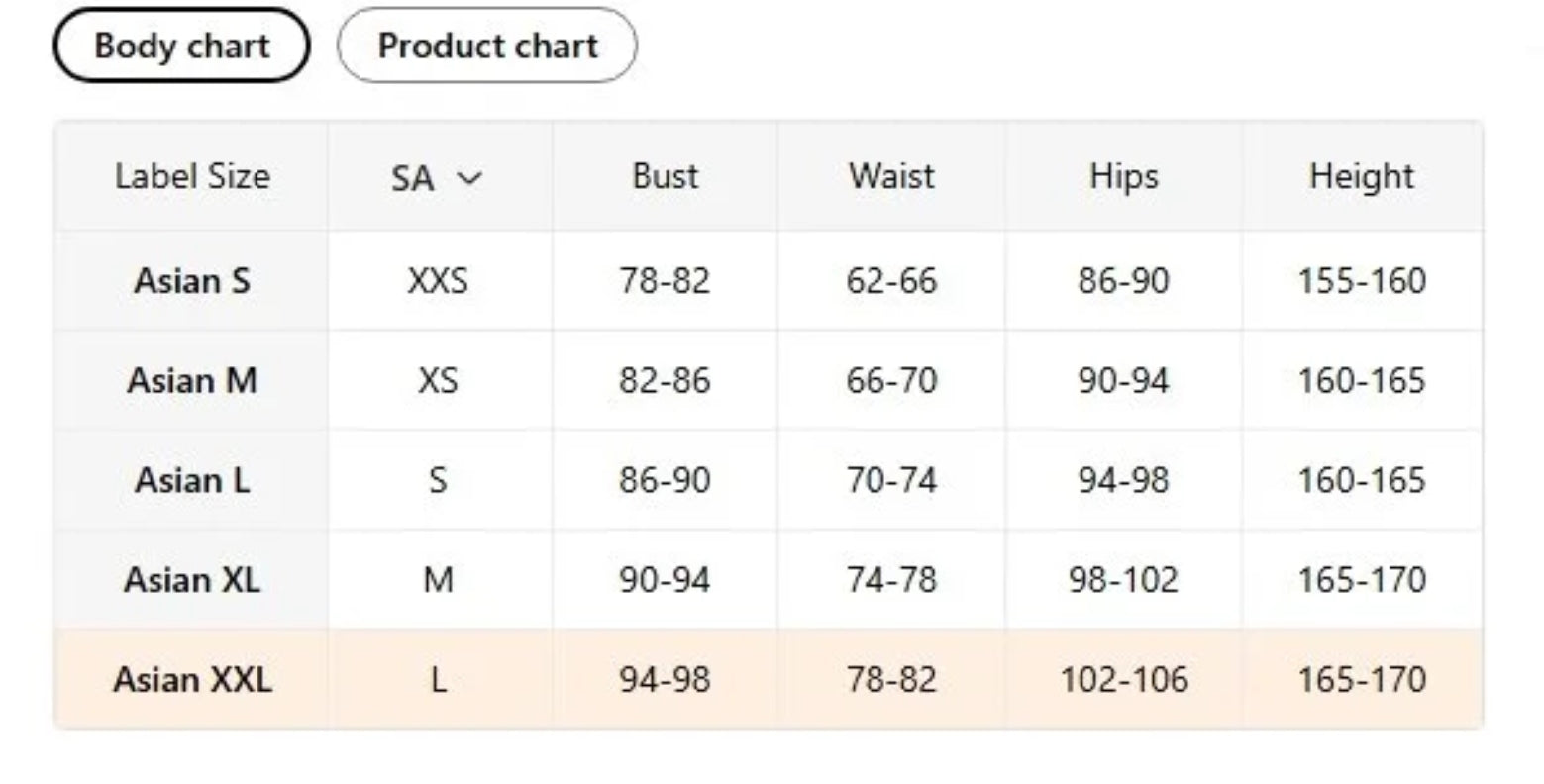Select the Asian S size row
This screenshot has width=1544, height=784.
[x=192, y=281]
